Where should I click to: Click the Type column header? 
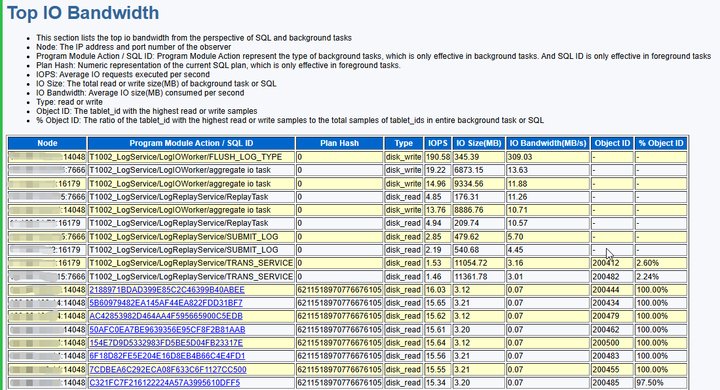404,143
